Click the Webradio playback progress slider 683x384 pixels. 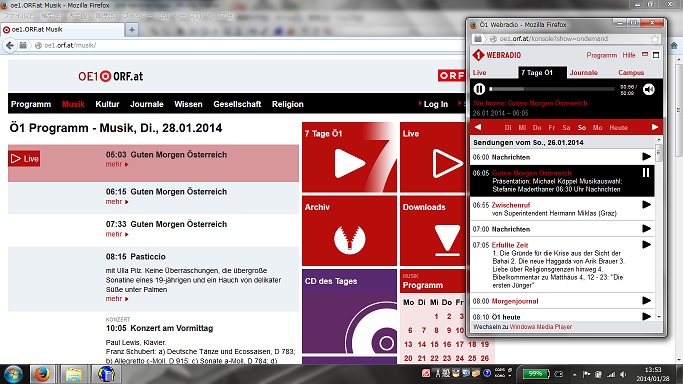pyautogui.click(x=551, y=89)
